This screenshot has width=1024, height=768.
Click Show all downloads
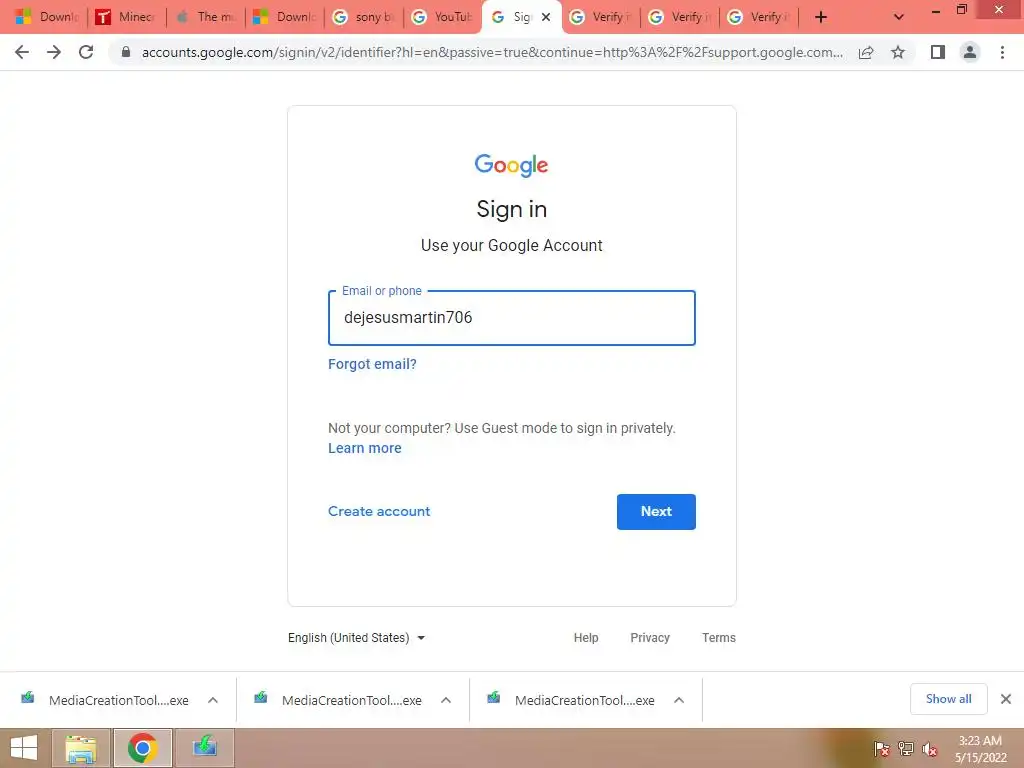[948, 699]
